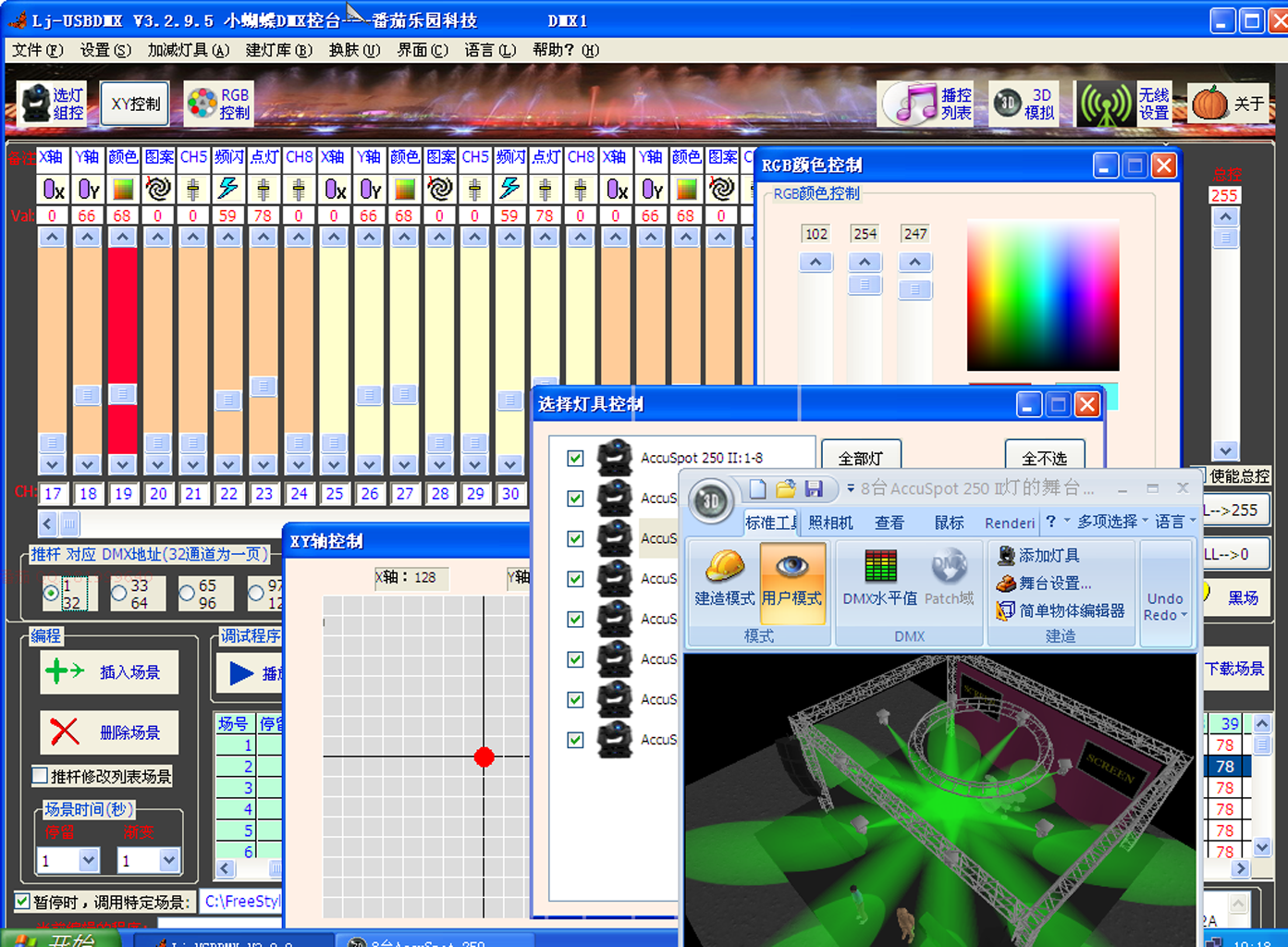Switch to 查看 tab
Image resolution: width=1288 pixels, height=947 pixels.
pos(889,523)
